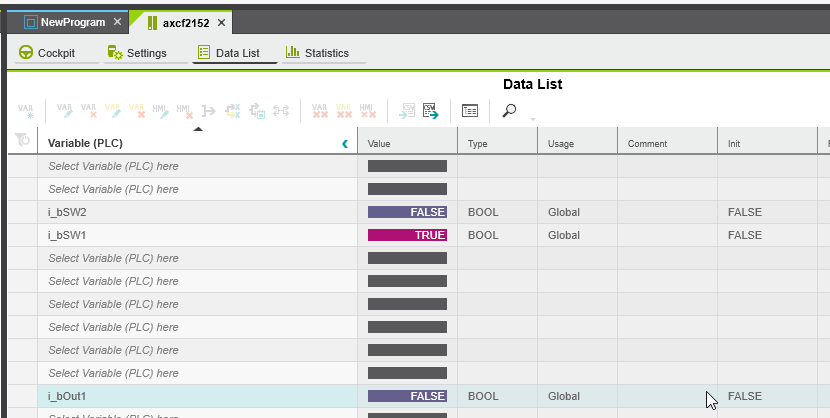Click the Global usage cell of i_bSW1

(578, 235)
